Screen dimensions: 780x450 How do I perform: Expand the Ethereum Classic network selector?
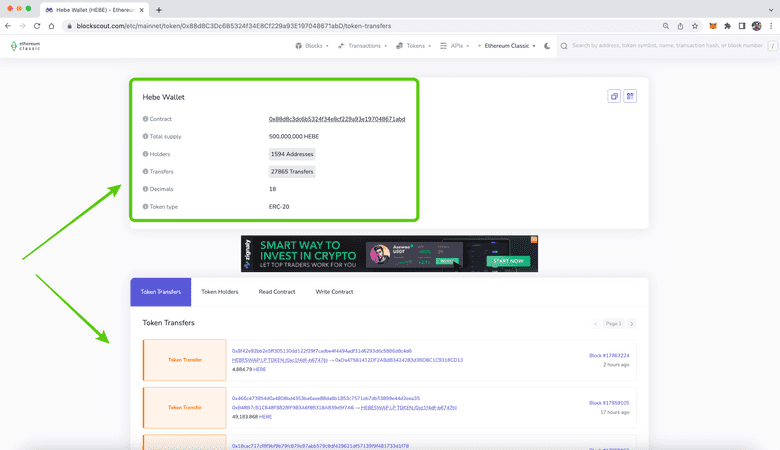pyautogui.click(x=508, y=46)
